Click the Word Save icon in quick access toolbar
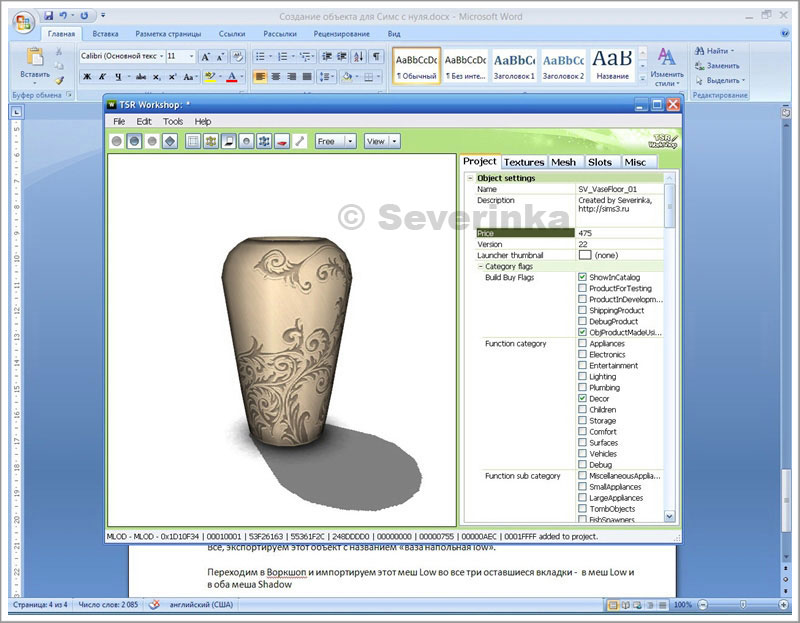 click(49, 16)
